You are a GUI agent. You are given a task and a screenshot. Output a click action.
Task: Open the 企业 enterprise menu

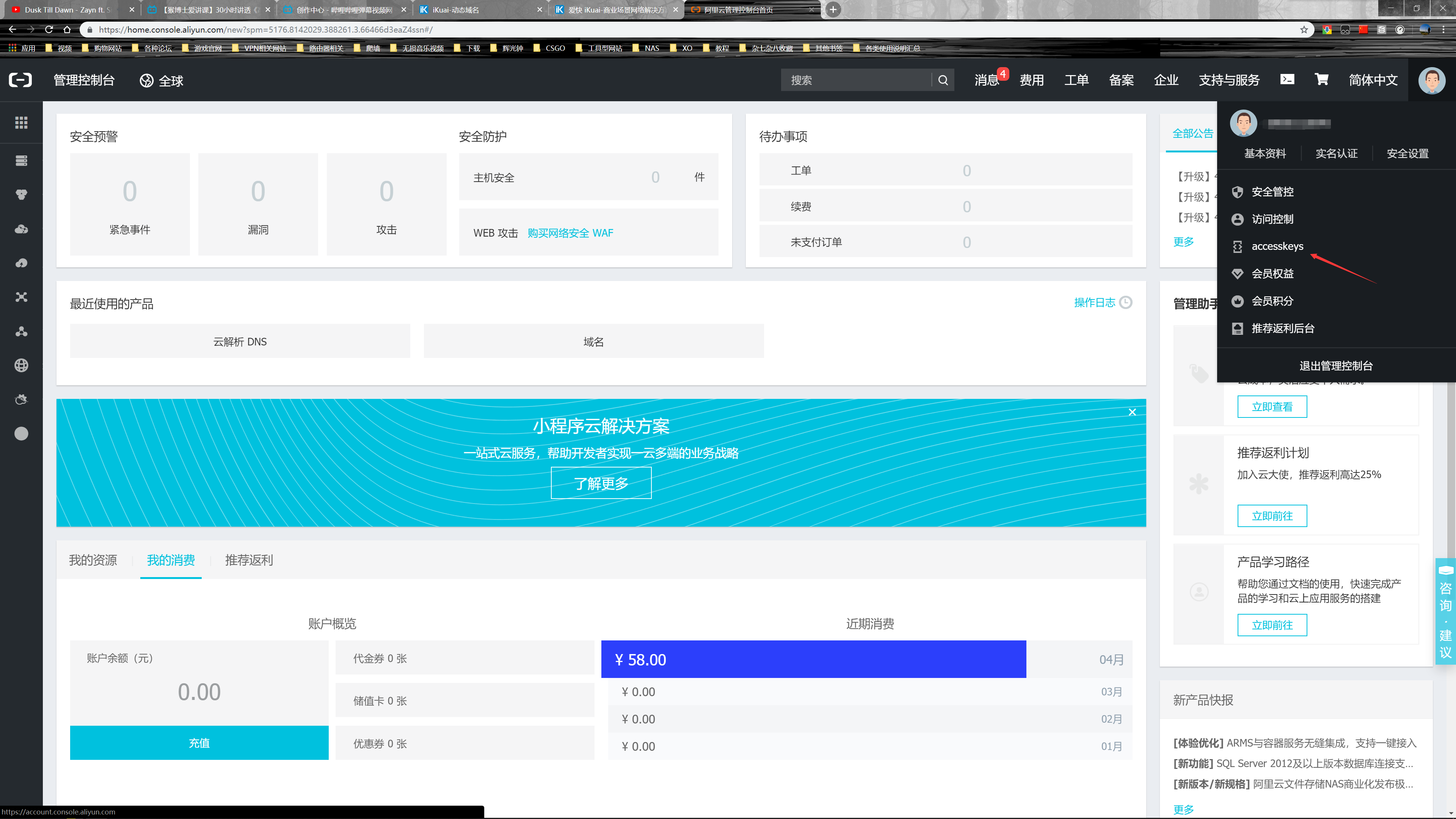coord(1166,80)
